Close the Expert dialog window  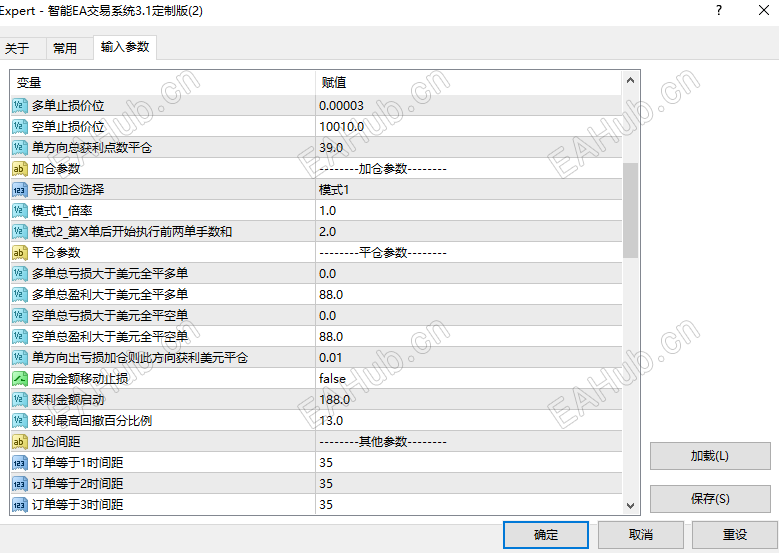tap(764, 10)
